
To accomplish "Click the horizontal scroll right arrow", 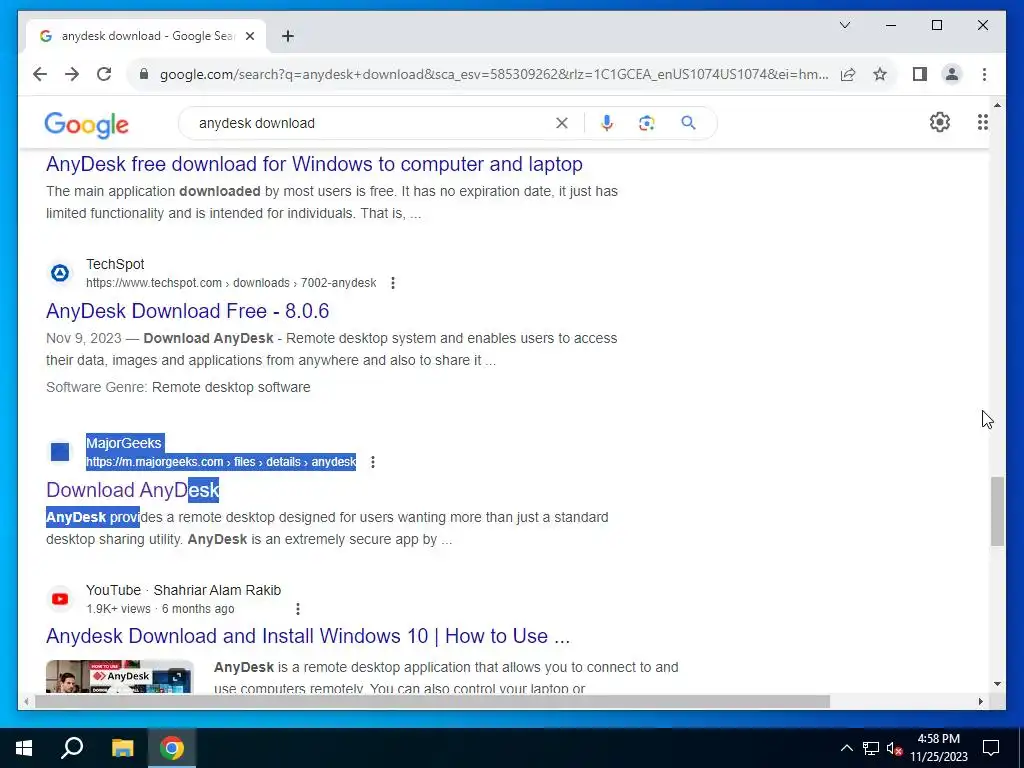I will (x=980, y=702).
